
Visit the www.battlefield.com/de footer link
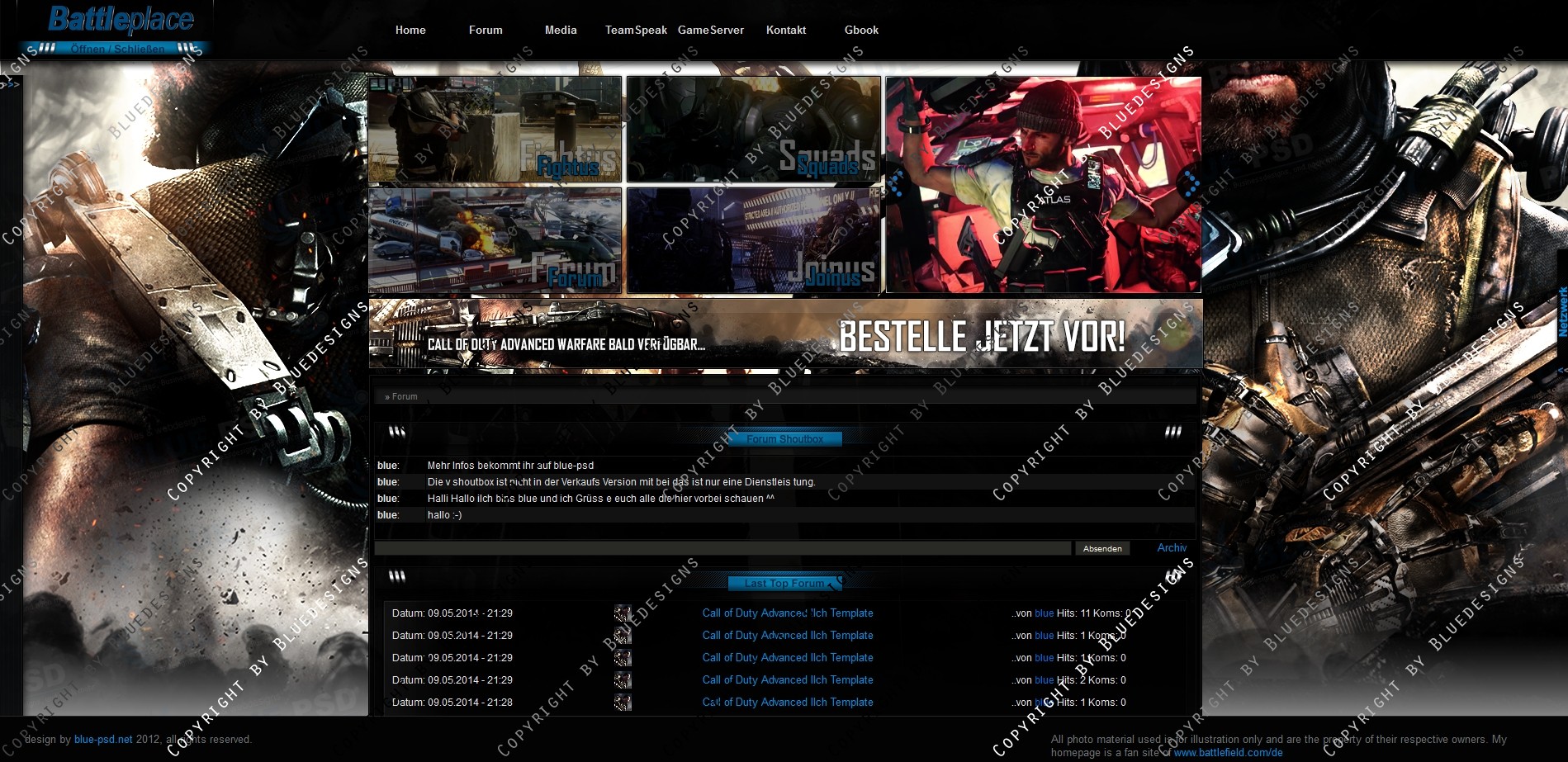pos(1228,752)
